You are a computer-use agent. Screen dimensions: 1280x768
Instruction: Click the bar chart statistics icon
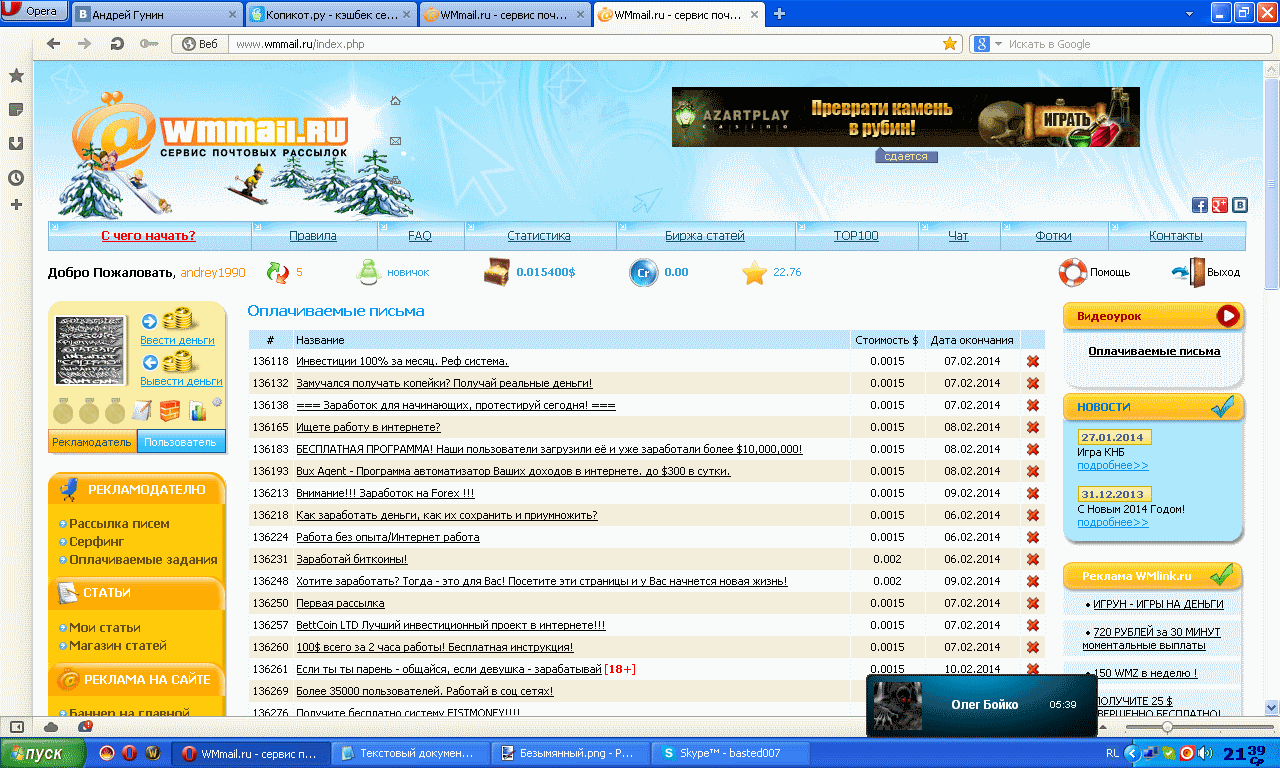point(197,410)
